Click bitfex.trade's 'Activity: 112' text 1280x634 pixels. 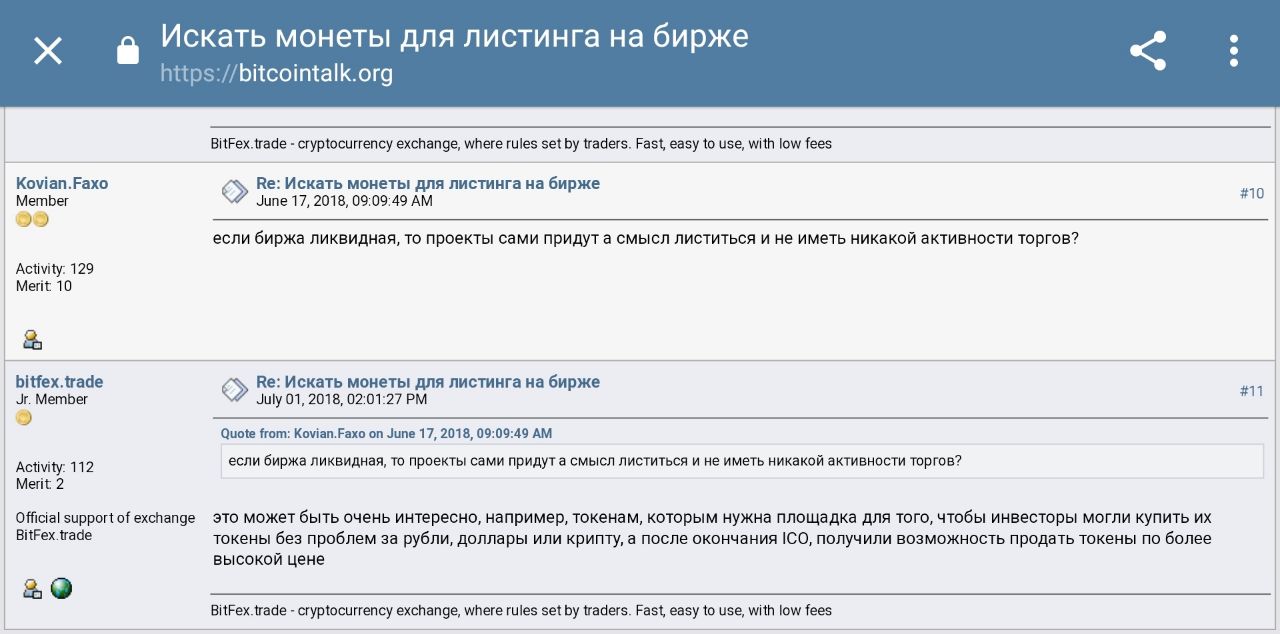tap(55, 467)
